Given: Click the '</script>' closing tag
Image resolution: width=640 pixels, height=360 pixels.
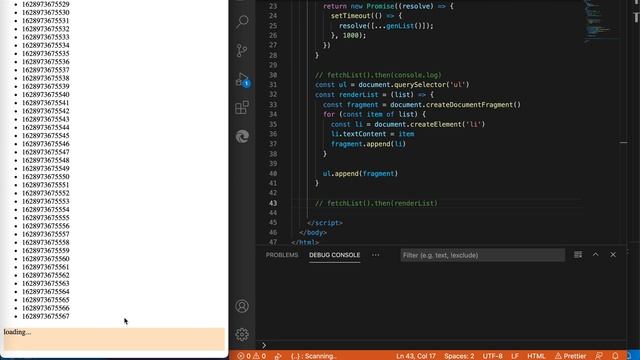Looking at the screenshot, I should (324, 223).
